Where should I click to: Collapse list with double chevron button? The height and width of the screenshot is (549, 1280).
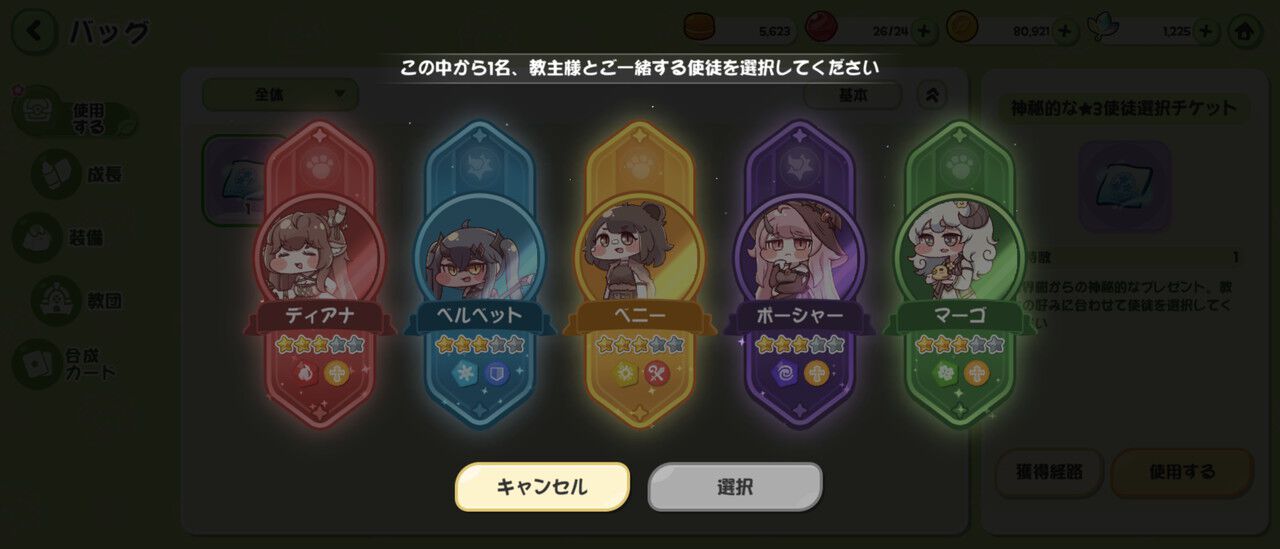(931, 95)
